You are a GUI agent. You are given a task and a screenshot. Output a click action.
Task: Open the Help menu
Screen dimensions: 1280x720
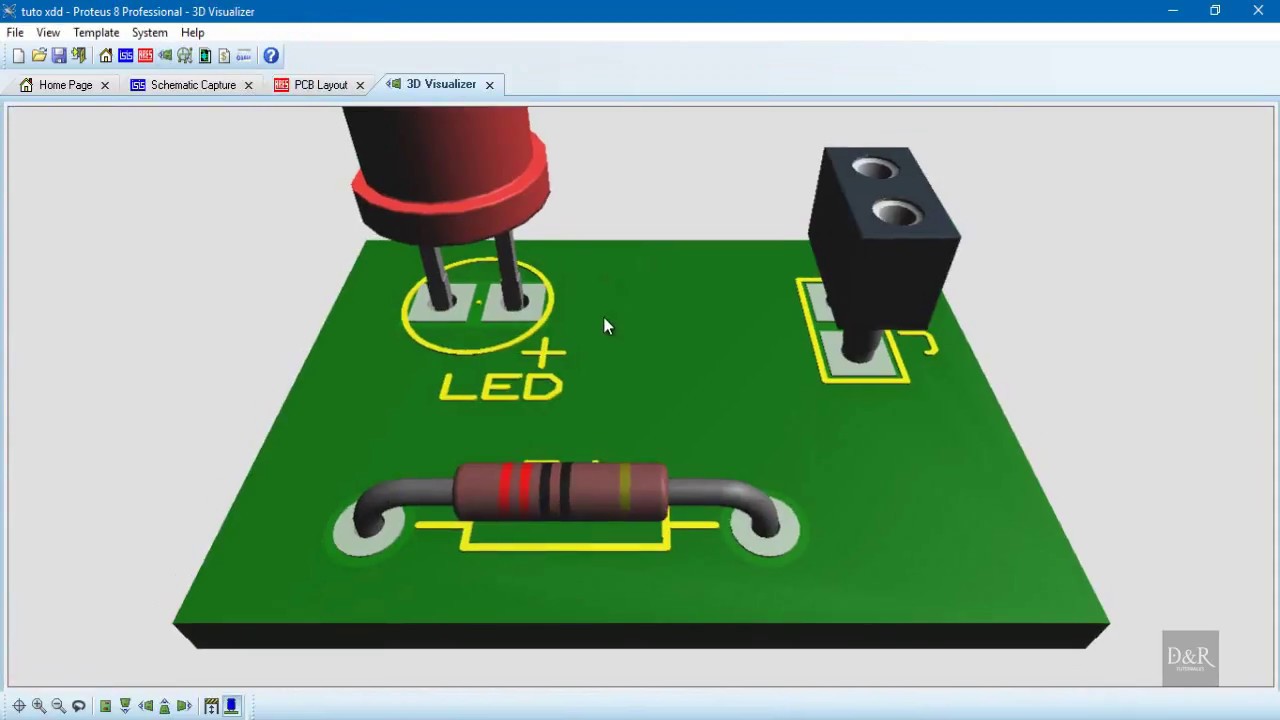192,33
